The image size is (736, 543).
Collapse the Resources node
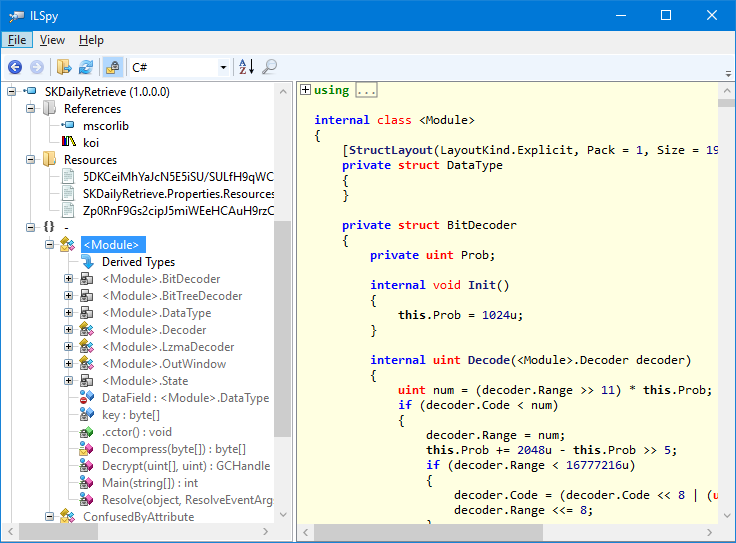click(x=31, y=160)
